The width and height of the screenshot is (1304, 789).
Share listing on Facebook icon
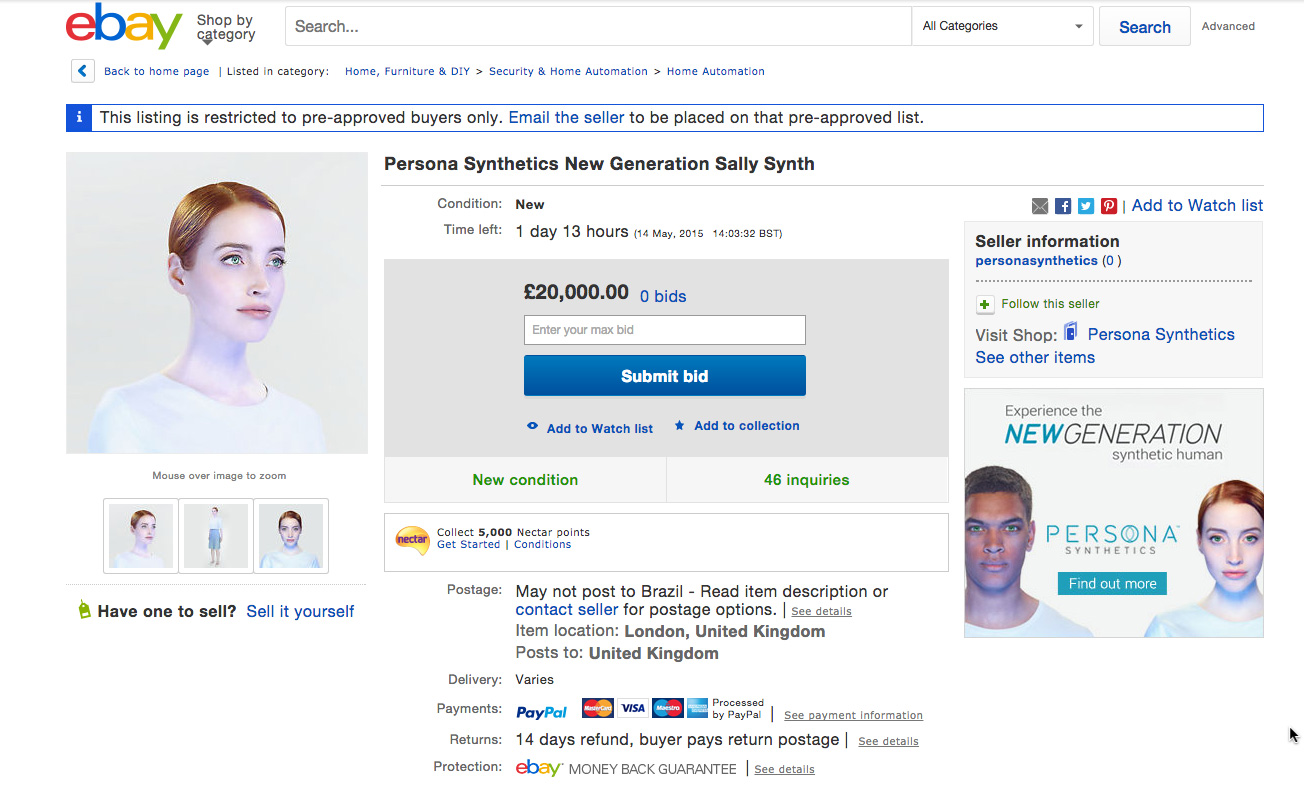tap(1063, 206)
